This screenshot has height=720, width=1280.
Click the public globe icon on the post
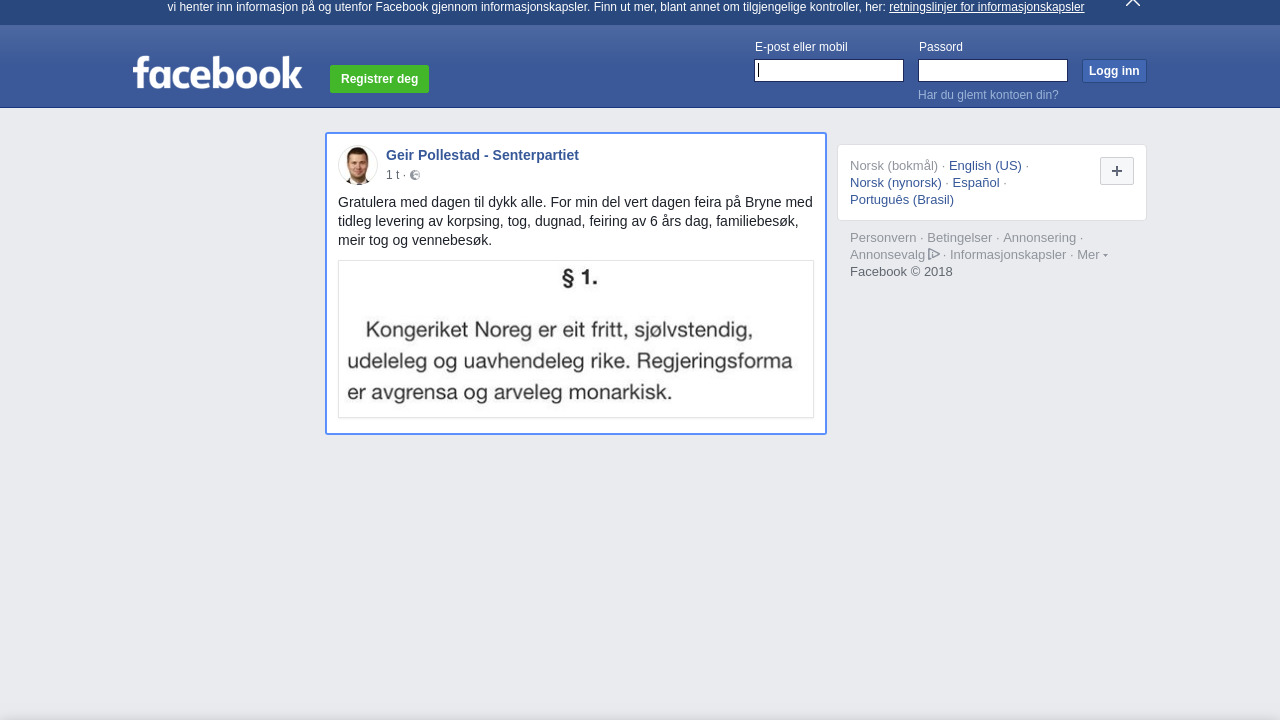click(415, 175)
